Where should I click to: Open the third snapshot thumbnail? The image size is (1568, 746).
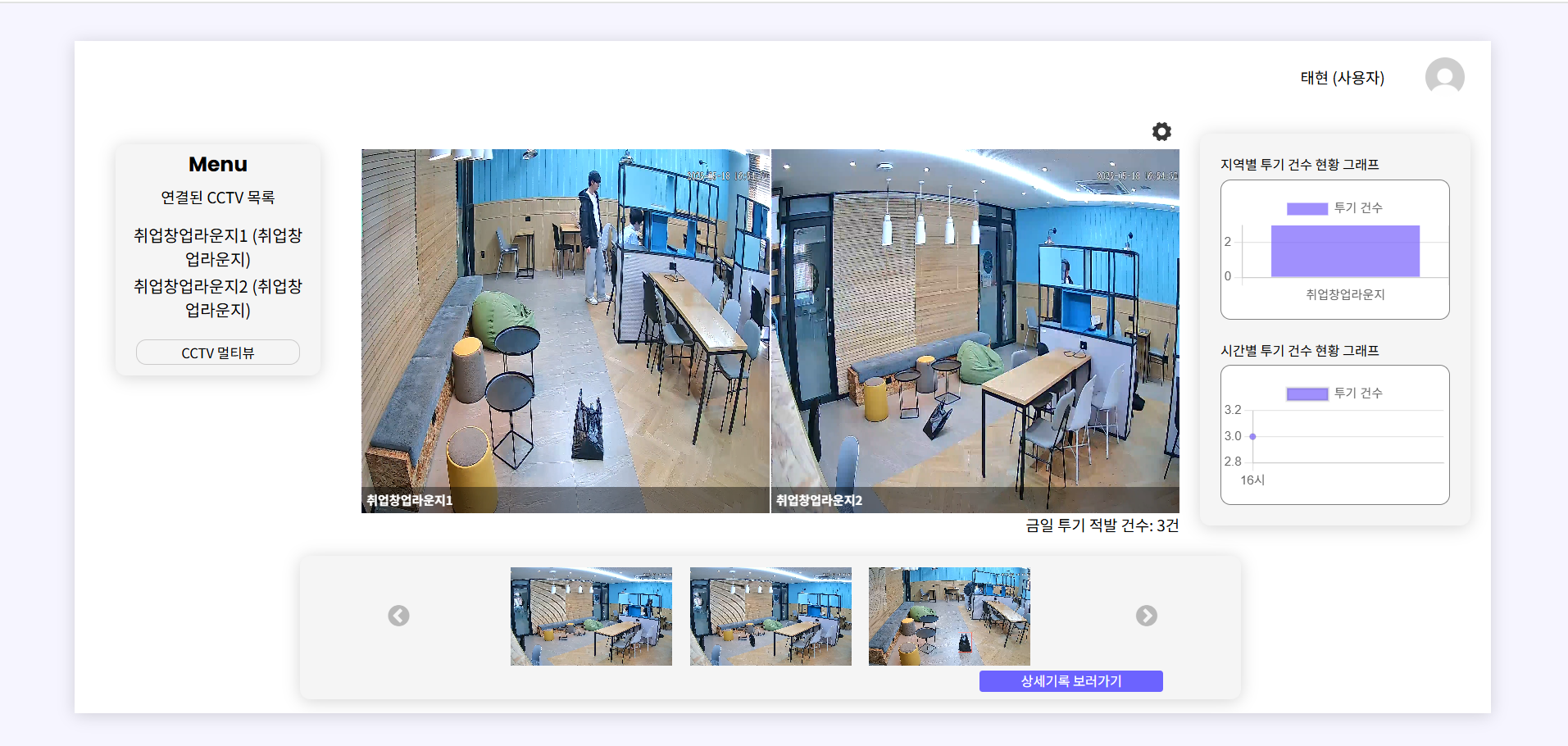click(949, 616)
